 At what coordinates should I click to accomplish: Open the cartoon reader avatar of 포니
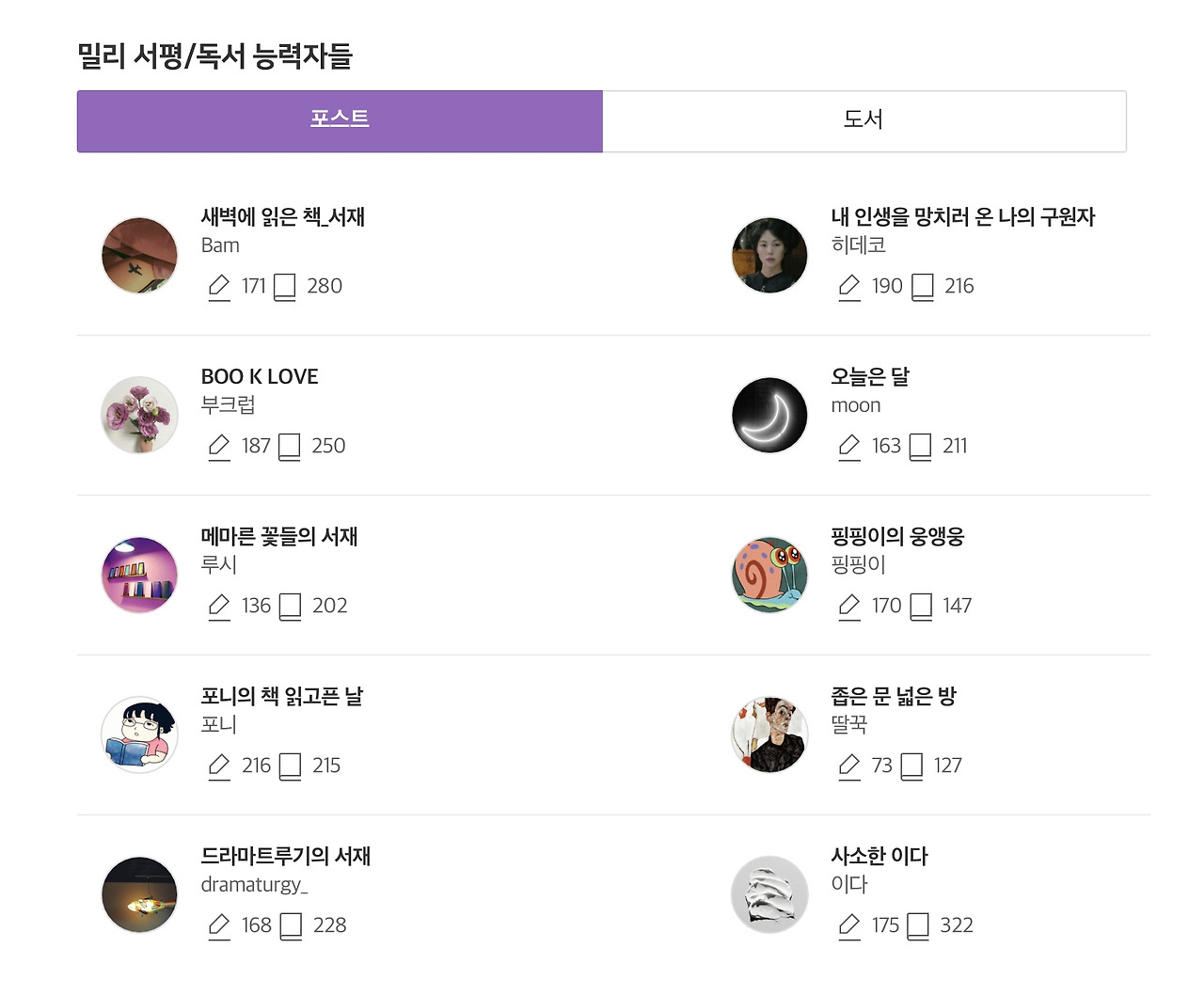point(139,734)
